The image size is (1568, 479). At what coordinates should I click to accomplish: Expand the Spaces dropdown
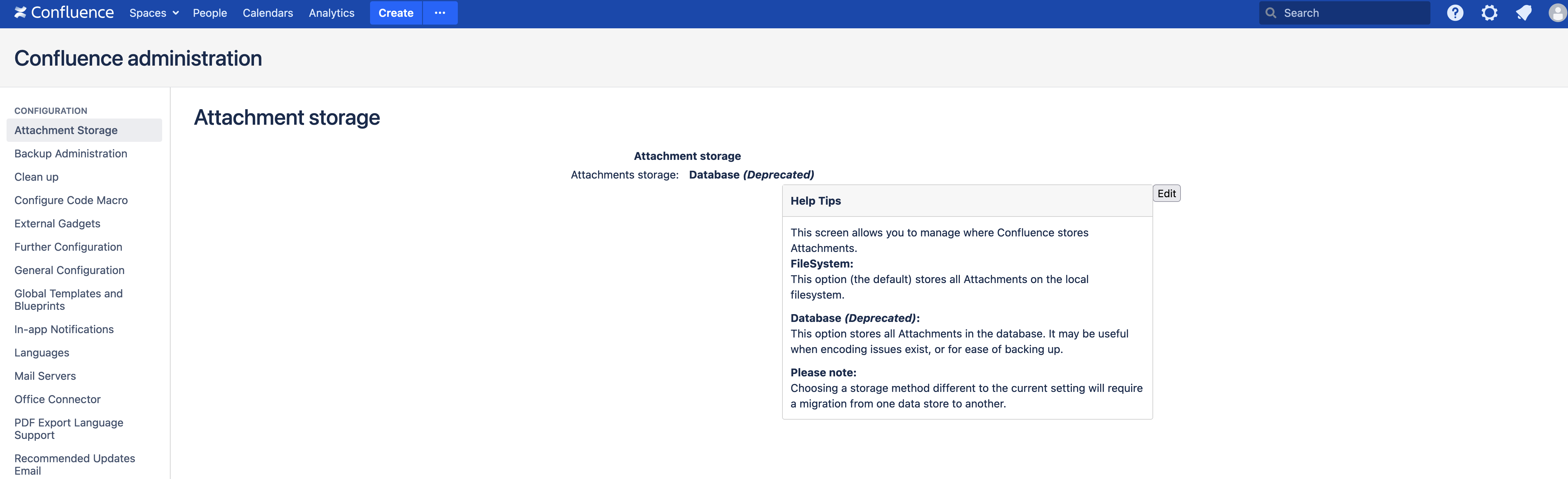click(x=154, y=13)
